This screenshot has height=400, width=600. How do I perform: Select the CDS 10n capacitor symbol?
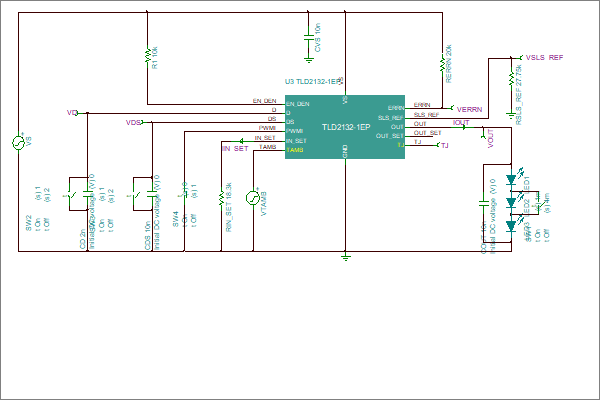(152, 194)
